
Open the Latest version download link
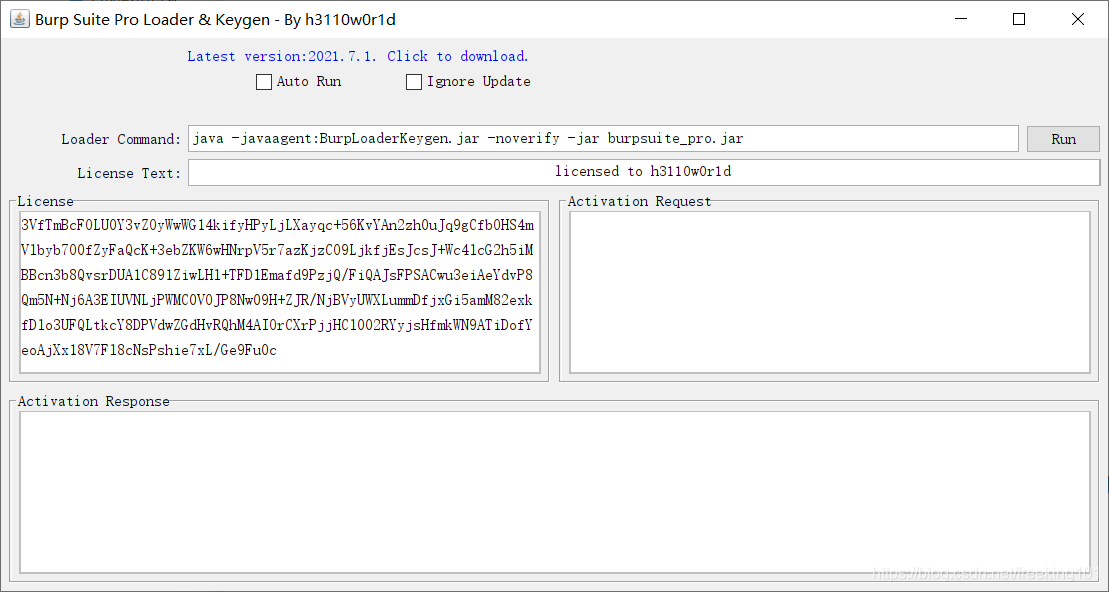(358, 57)
